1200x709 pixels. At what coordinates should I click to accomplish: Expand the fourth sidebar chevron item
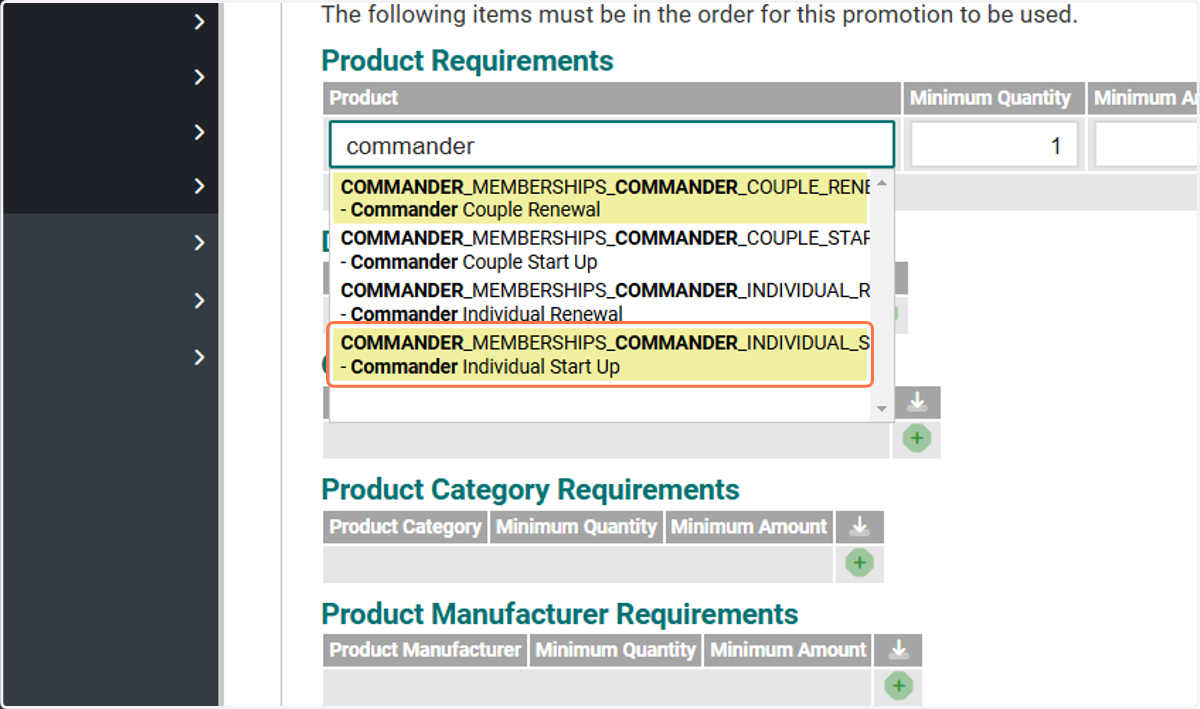point(200,186)
